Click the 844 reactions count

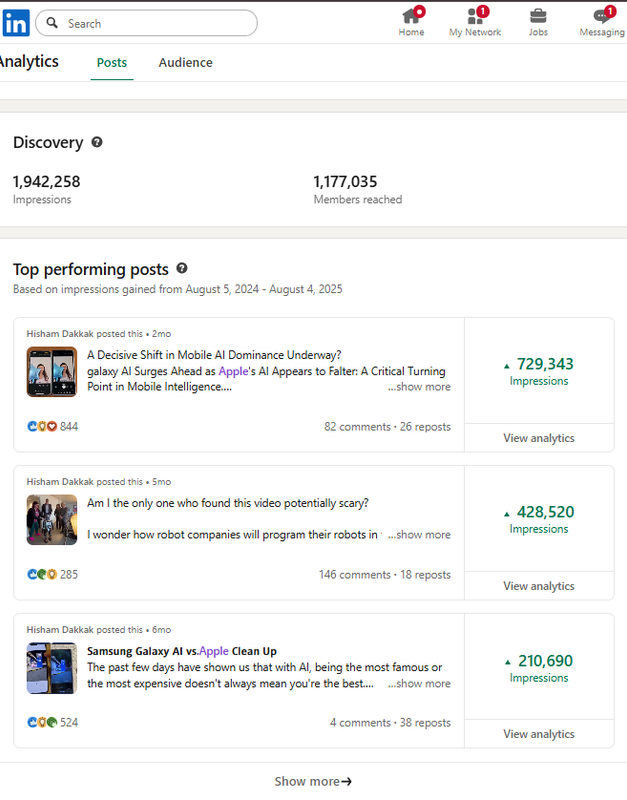click(x=69, y=427)
